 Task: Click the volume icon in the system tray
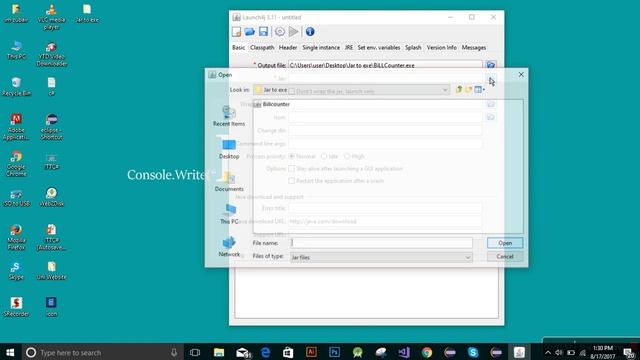click(559, 353)
